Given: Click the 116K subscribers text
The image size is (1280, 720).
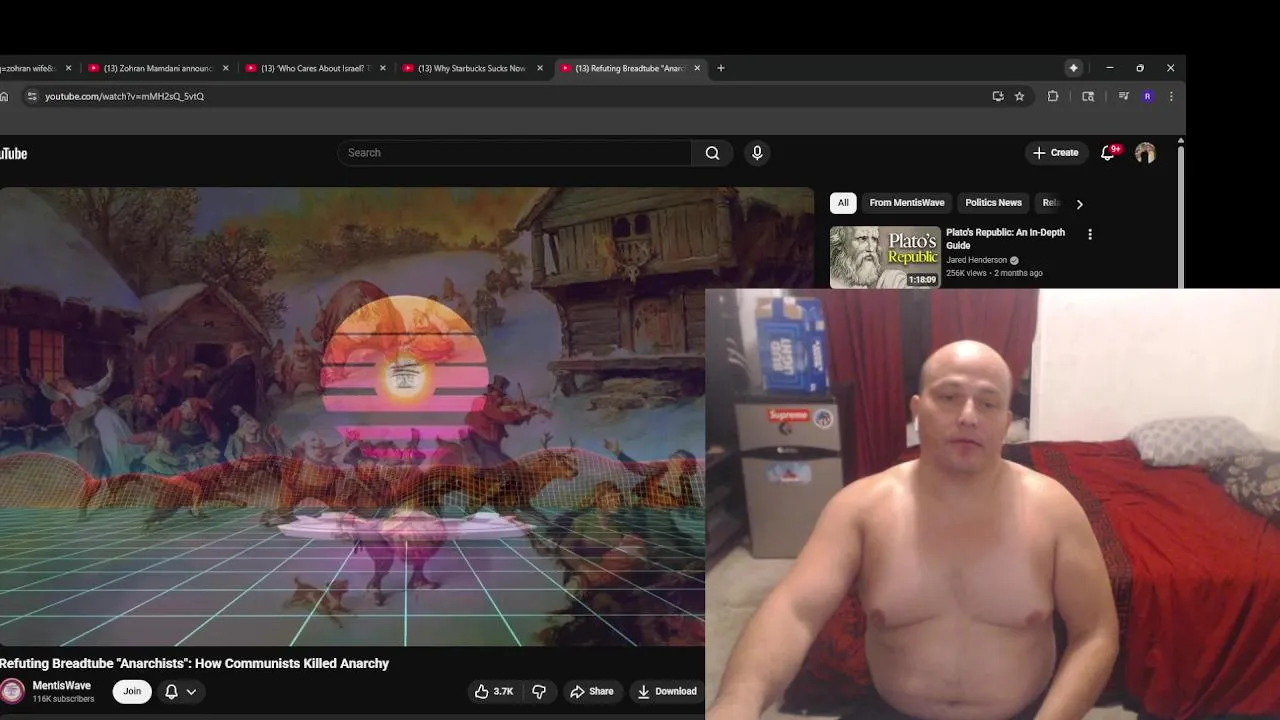Looking at the screenshot, I should click(x=63, y=699).
